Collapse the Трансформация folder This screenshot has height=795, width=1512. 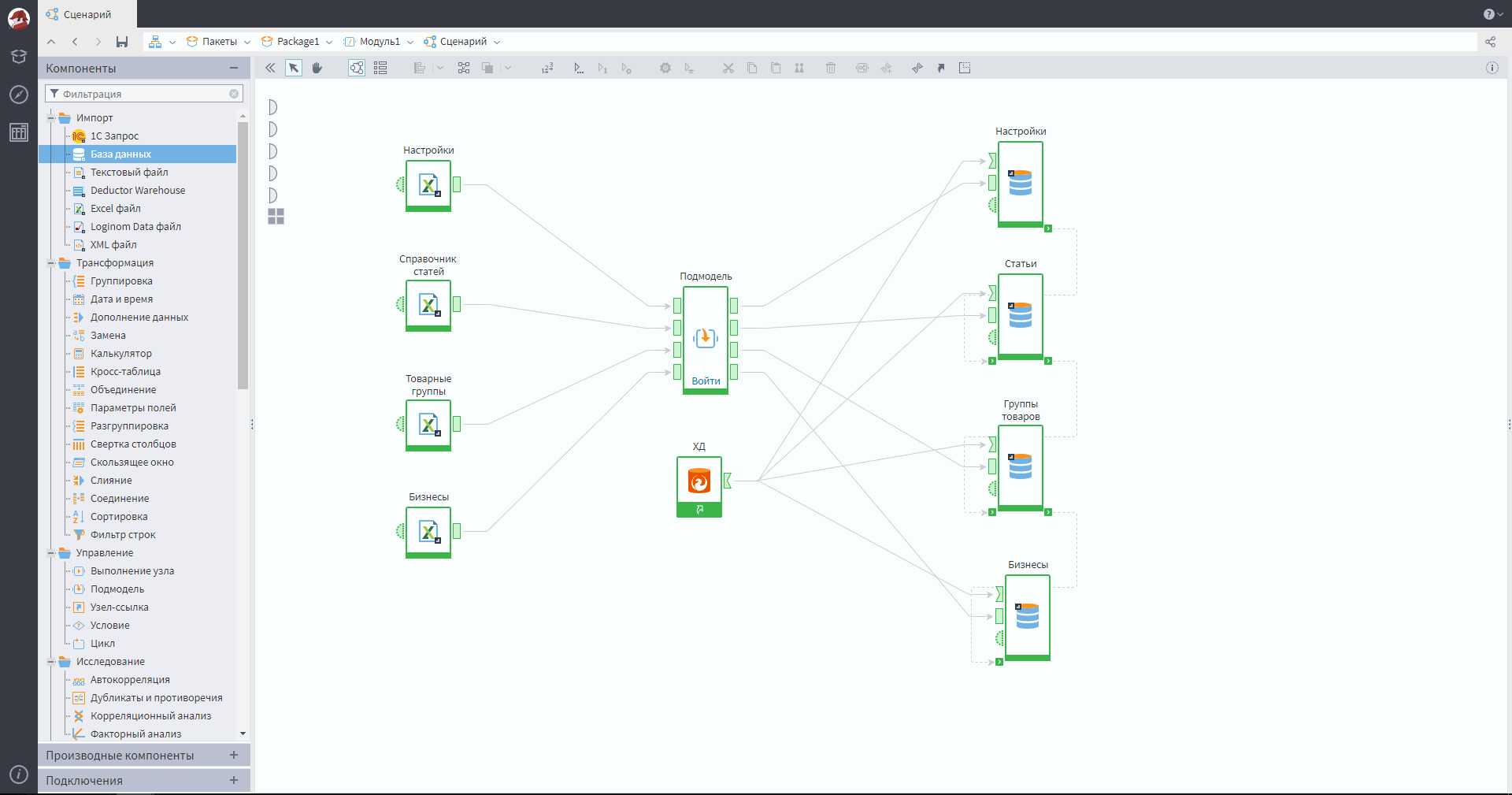tap(51, 263)
